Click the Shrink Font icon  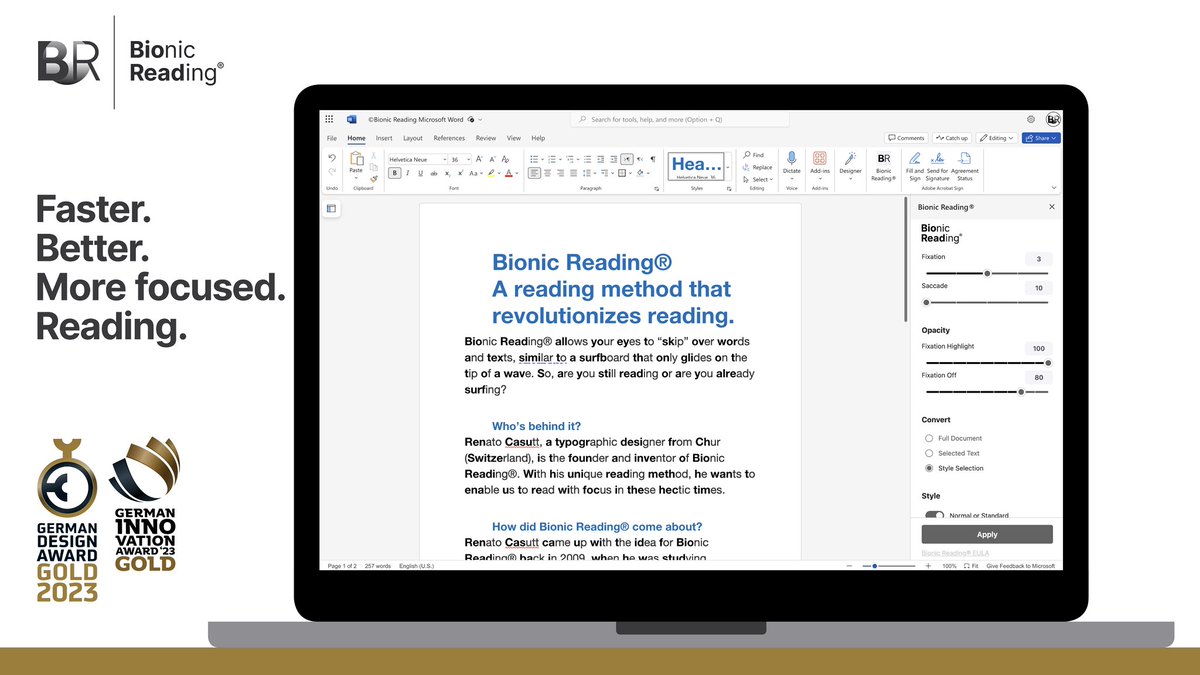point(492,158)
